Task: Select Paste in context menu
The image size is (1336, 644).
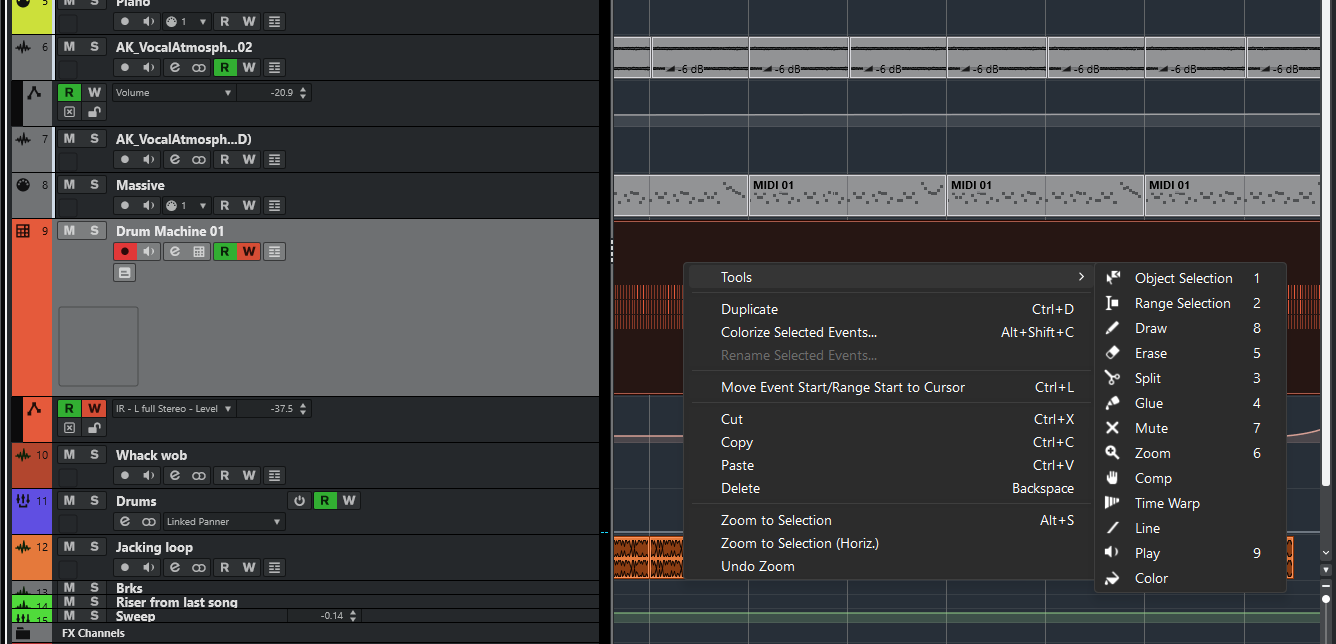Action: [888, 465]
